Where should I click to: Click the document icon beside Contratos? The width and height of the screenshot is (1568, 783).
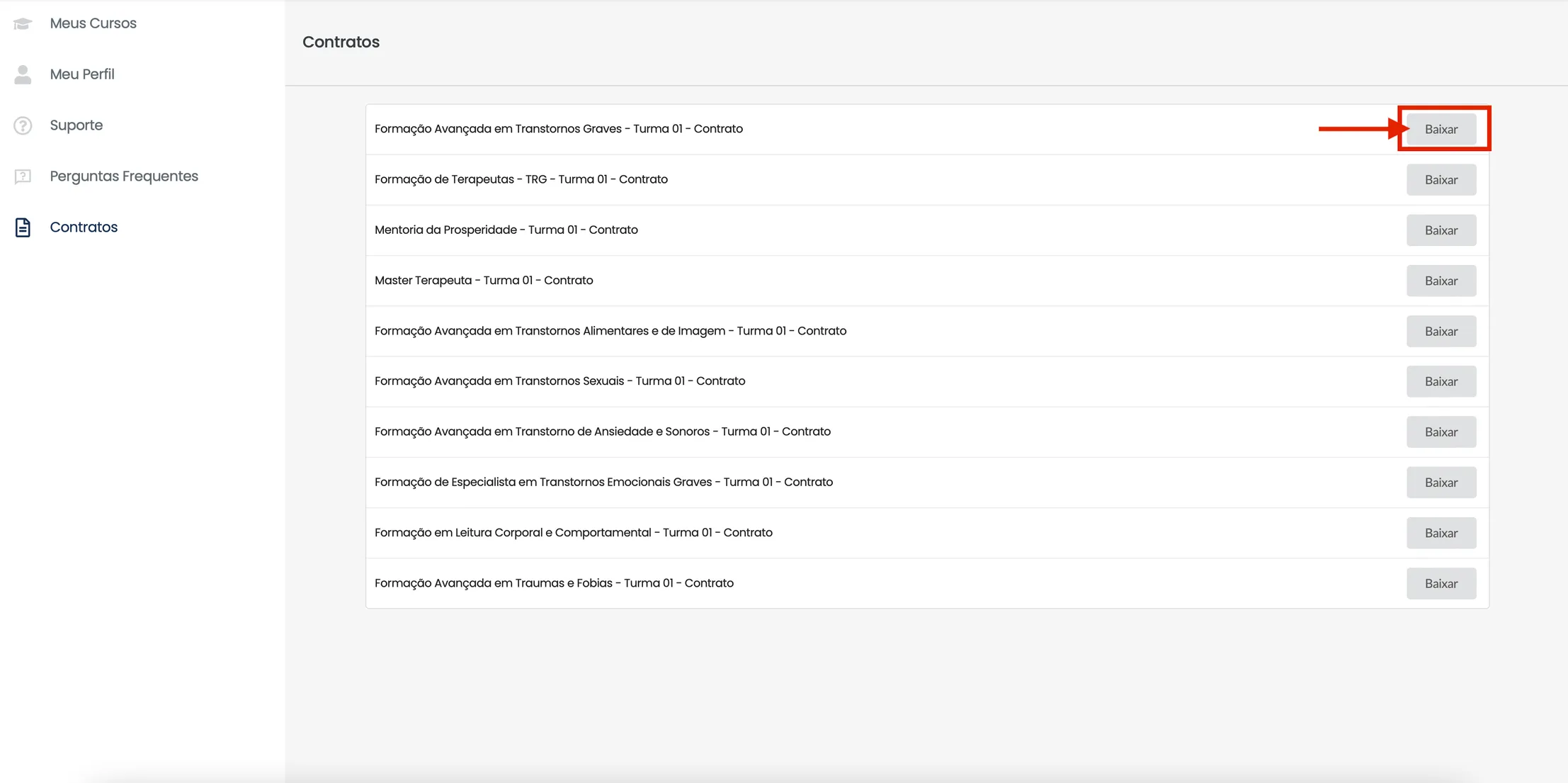(23, 227)
